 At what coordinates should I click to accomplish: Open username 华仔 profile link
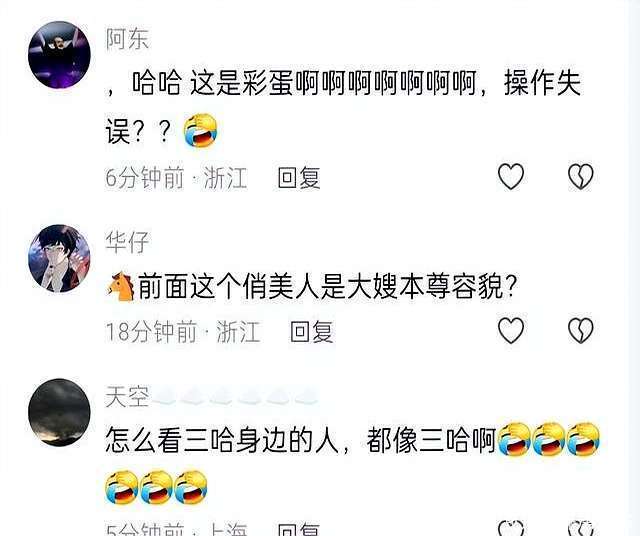[127, 242]
